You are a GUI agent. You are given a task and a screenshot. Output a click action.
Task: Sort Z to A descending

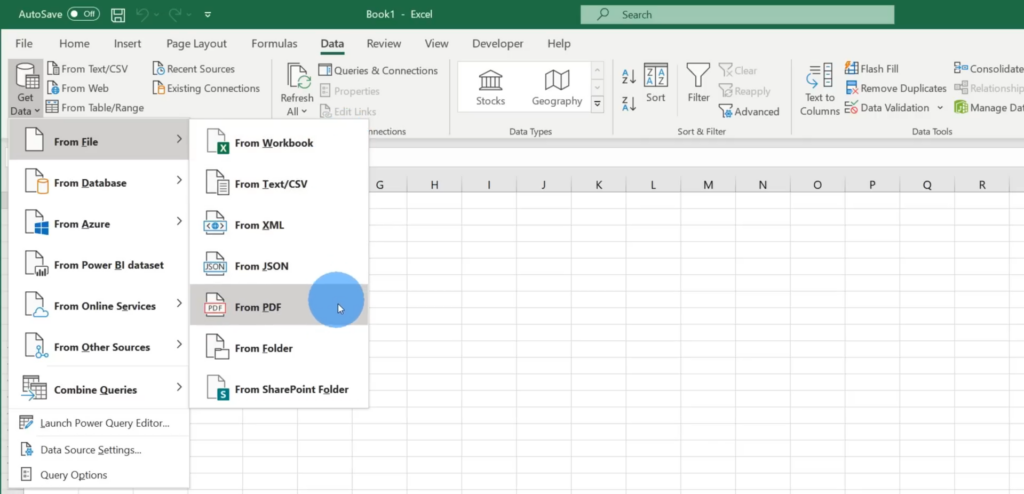(629, 103)
